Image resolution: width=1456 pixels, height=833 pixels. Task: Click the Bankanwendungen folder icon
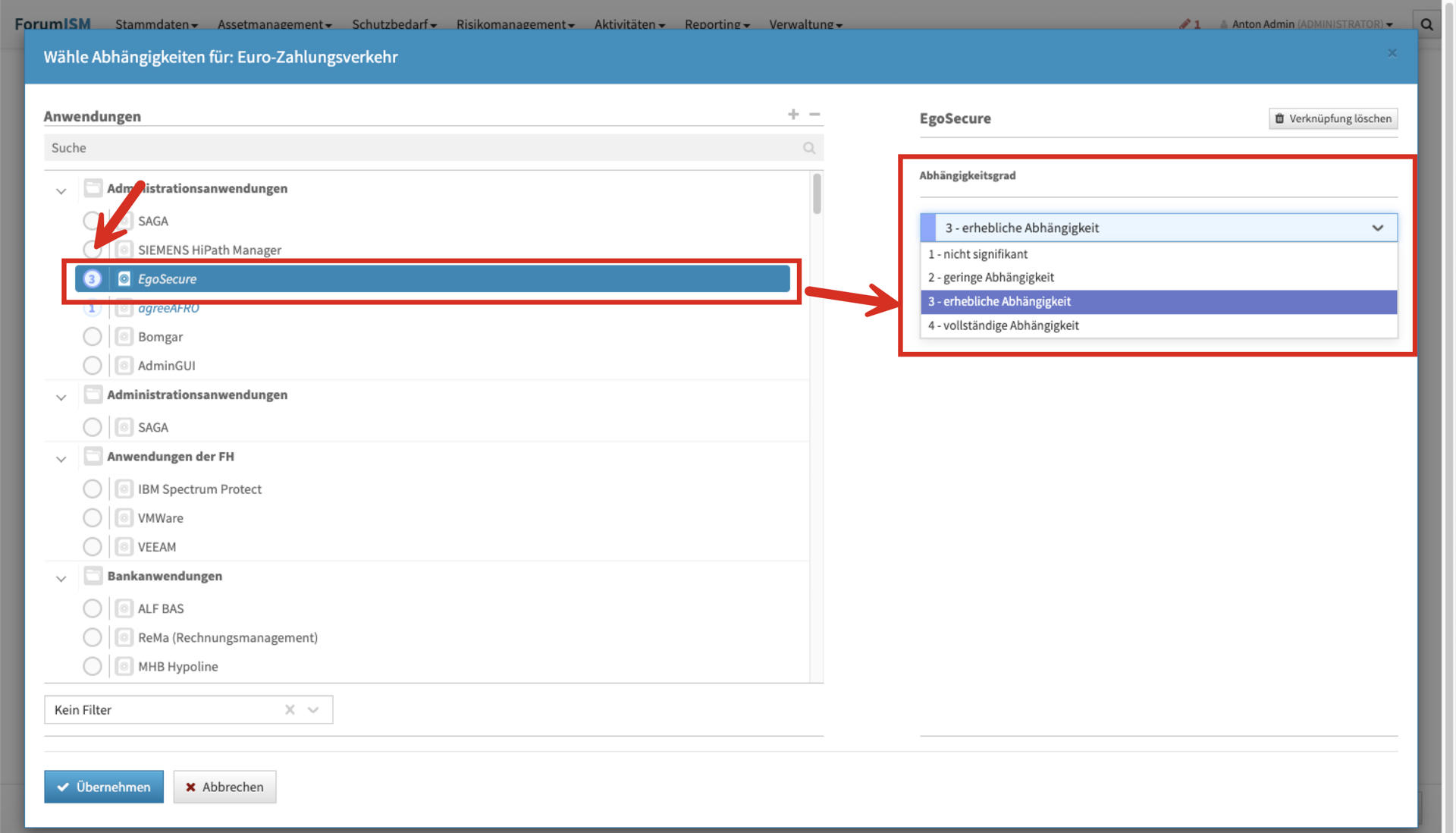[93, 576]
